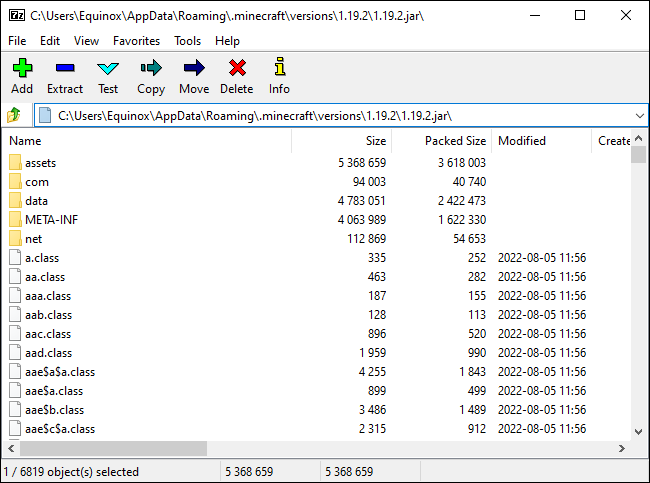Viewport: 650px width, 483px height.
Task: Click size value 4 255
Action: tap(372, 372)
